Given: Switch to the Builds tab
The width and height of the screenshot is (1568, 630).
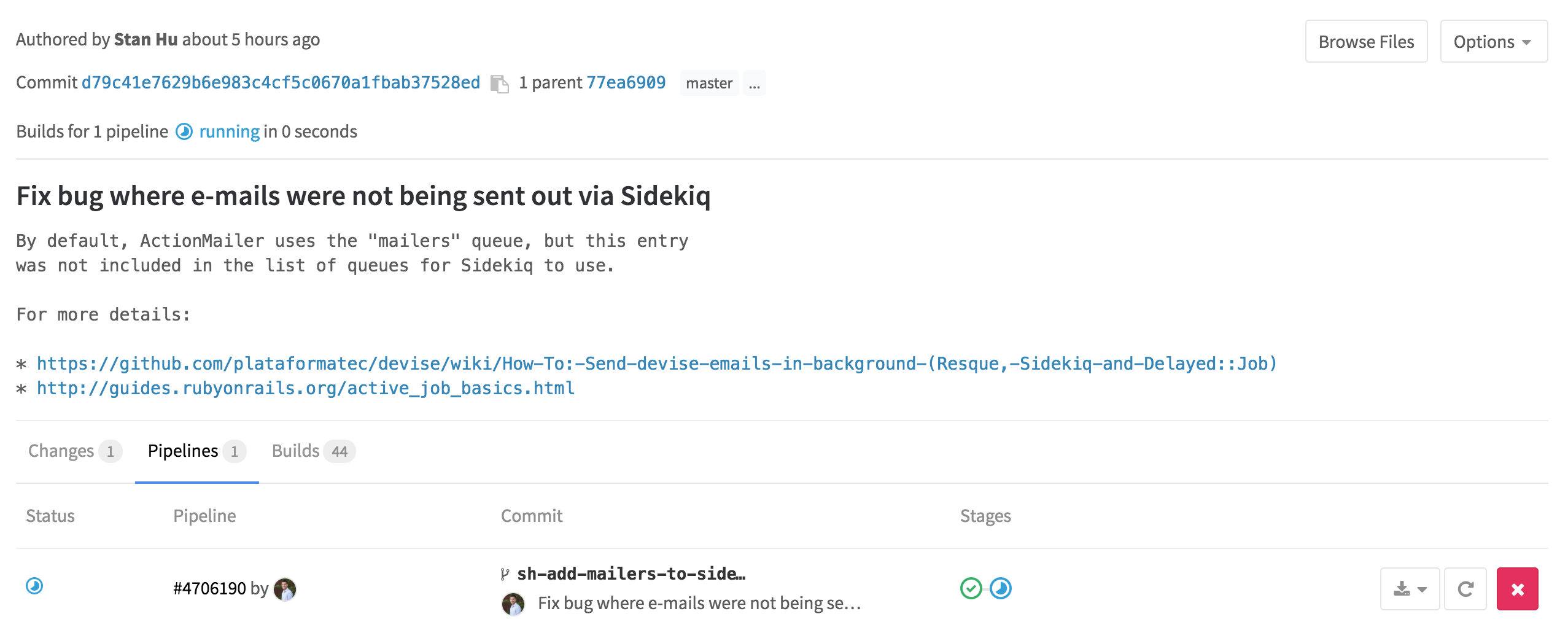Looking at the screenshot, I should [297, 450].
